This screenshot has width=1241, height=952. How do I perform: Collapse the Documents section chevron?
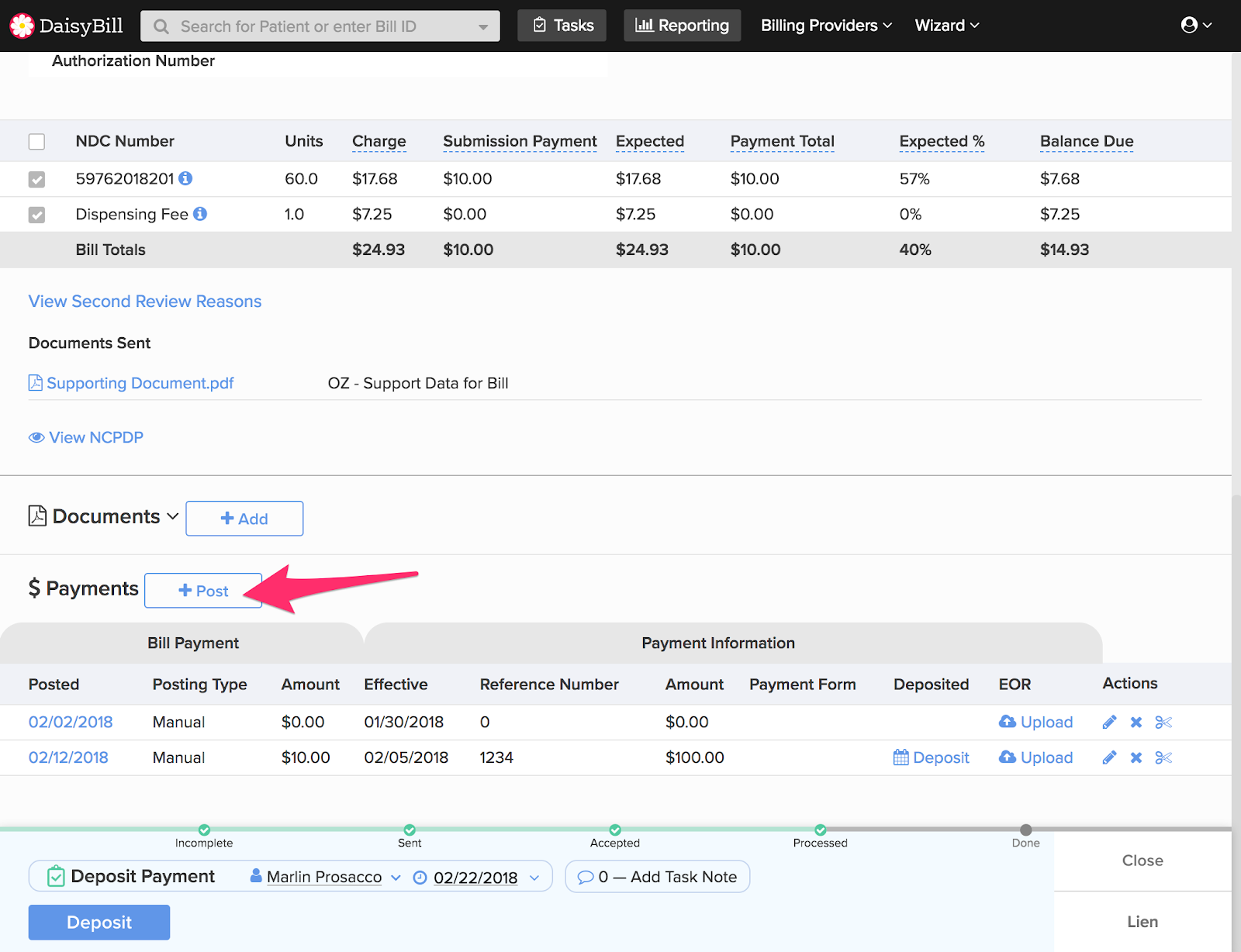pyautogui.click(x=173, y=516)
